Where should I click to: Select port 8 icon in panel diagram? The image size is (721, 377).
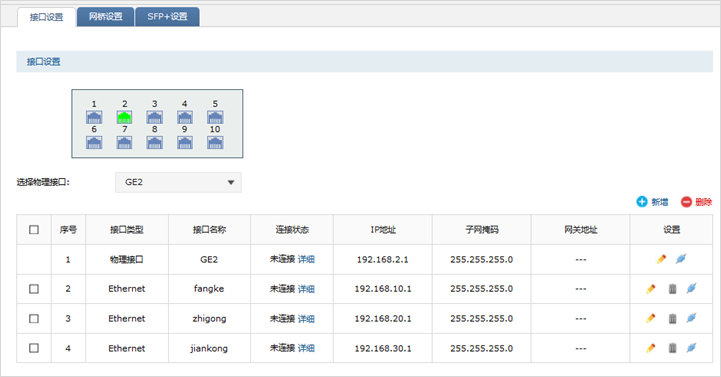154,143
